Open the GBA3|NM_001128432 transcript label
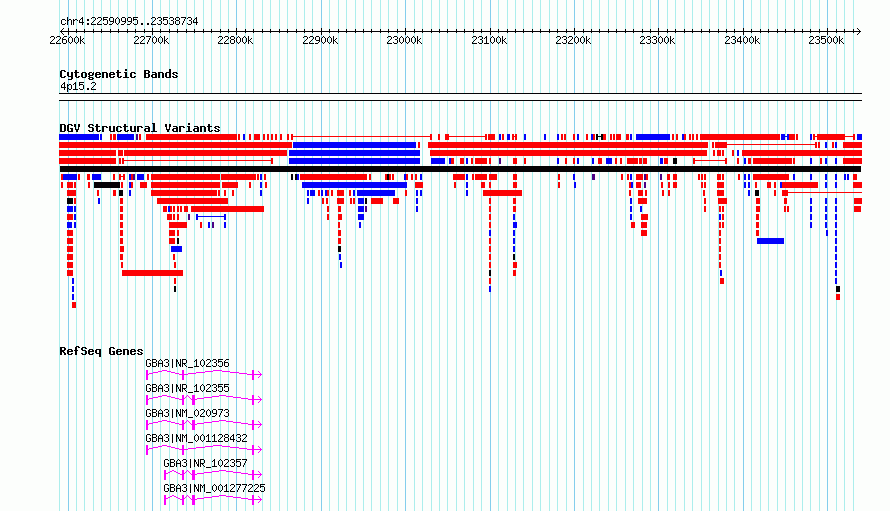 tap(196, 438)
